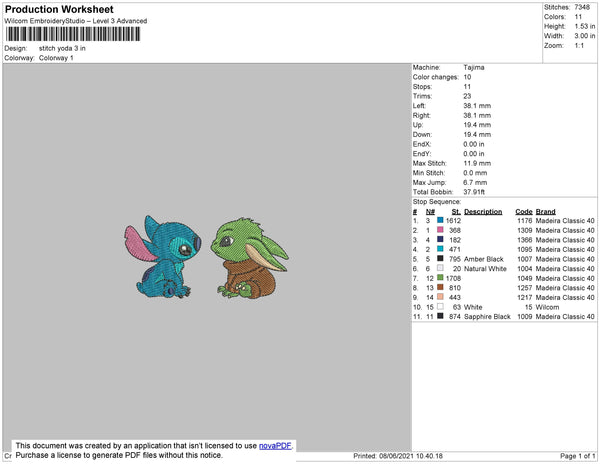This screenshot has width=600, height=464.
Task: Click the design name 'stitch yoda 3 in'
Action: coord(62,48)
